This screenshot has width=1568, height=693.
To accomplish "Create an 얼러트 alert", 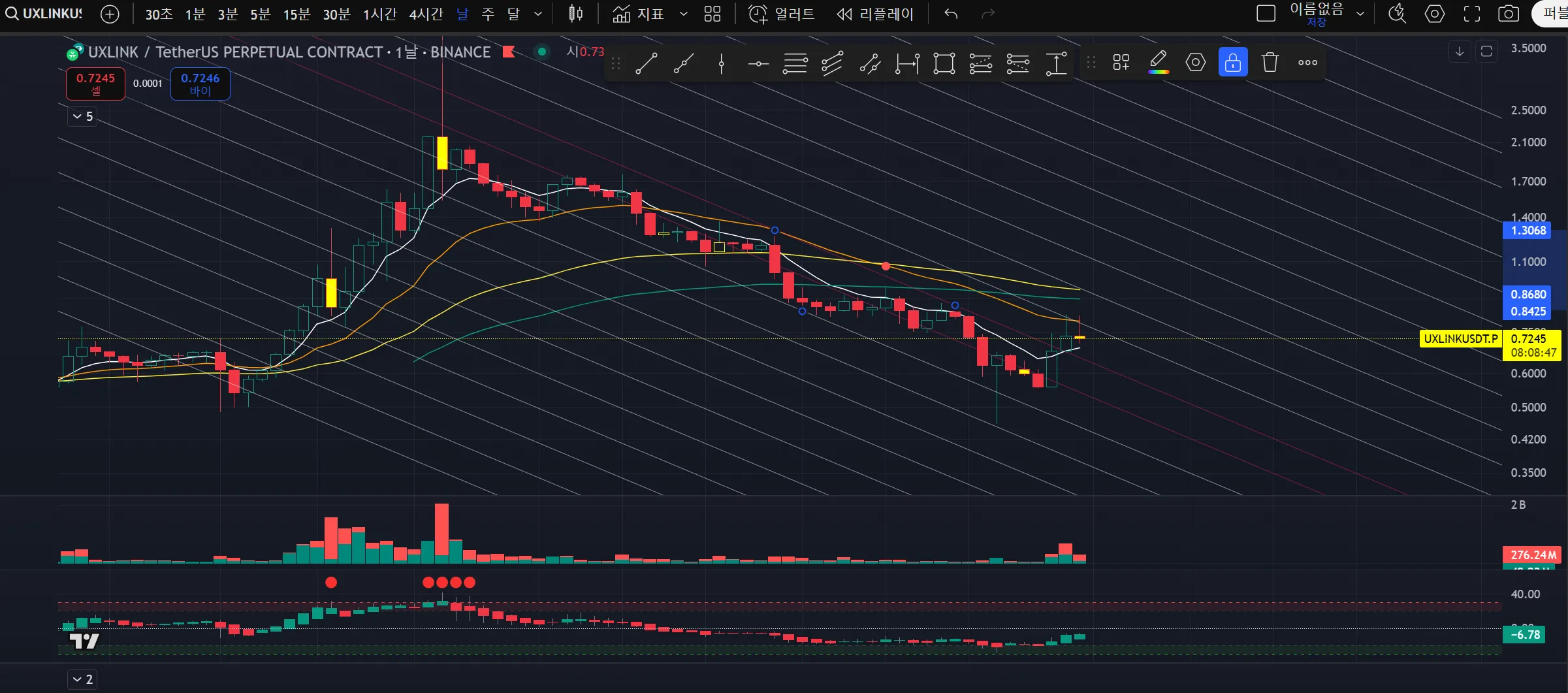I will pyautogui.click(x=782, y=14).
